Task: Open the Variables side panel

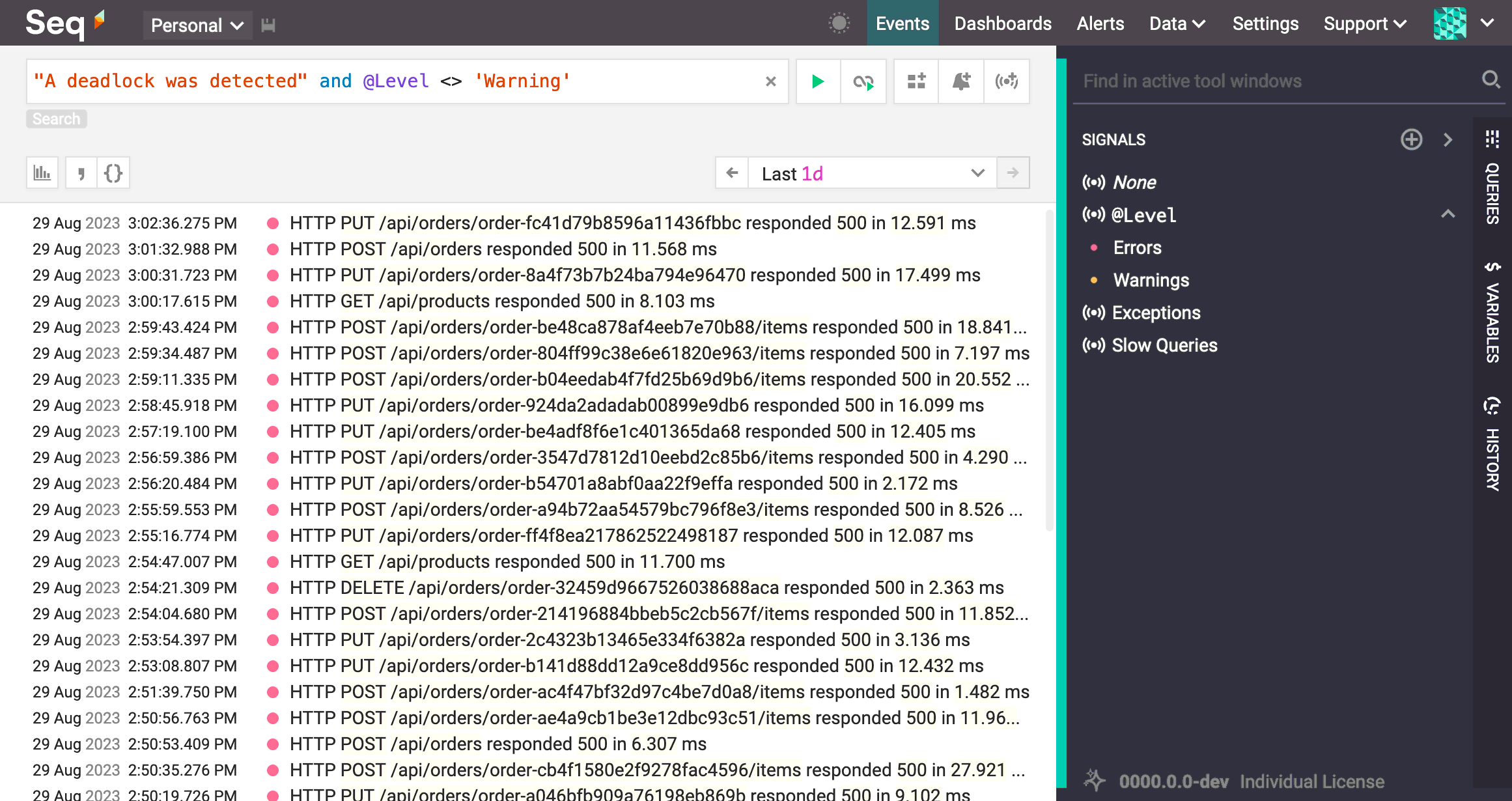Action: tap(1492, 311)
